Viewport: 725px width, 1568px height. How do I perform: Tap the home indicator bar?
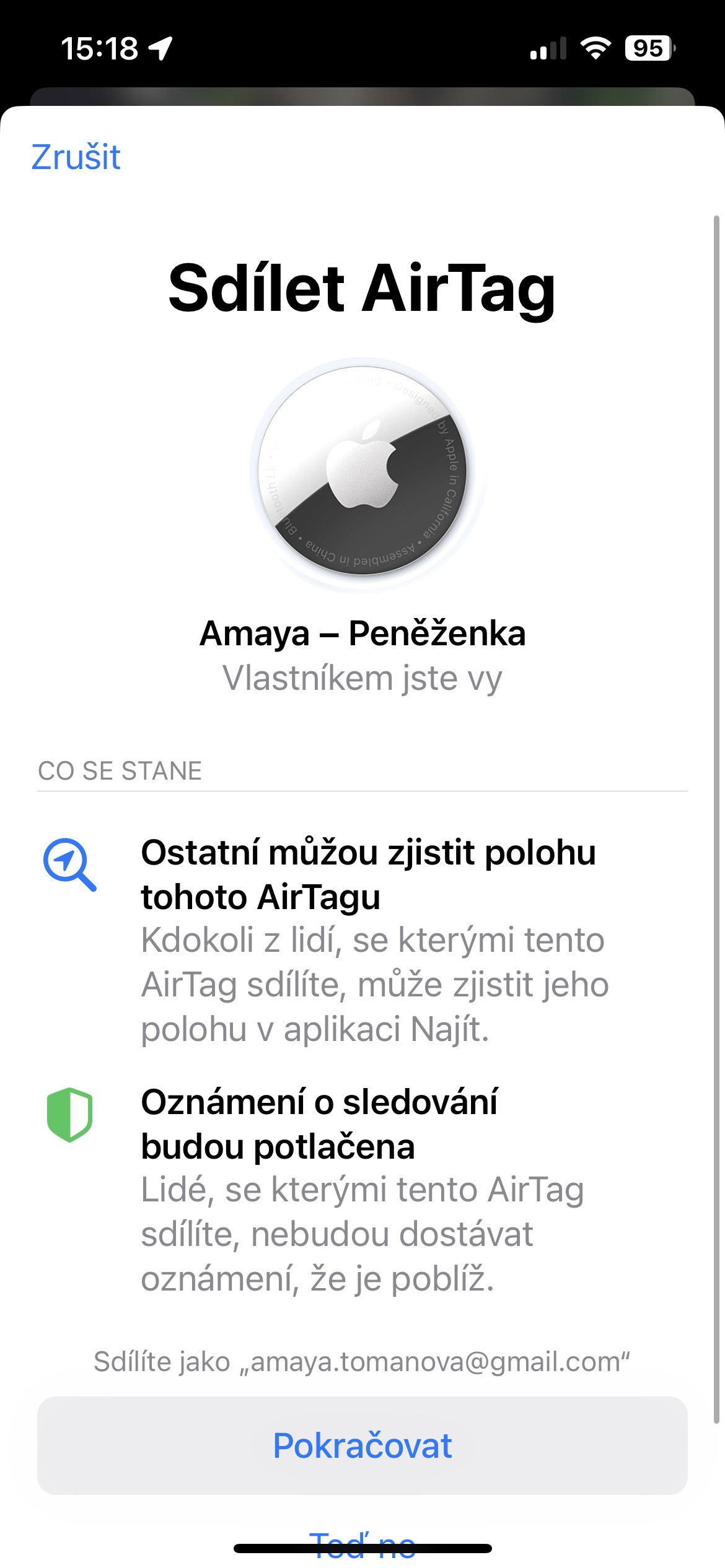point(362,1549)
